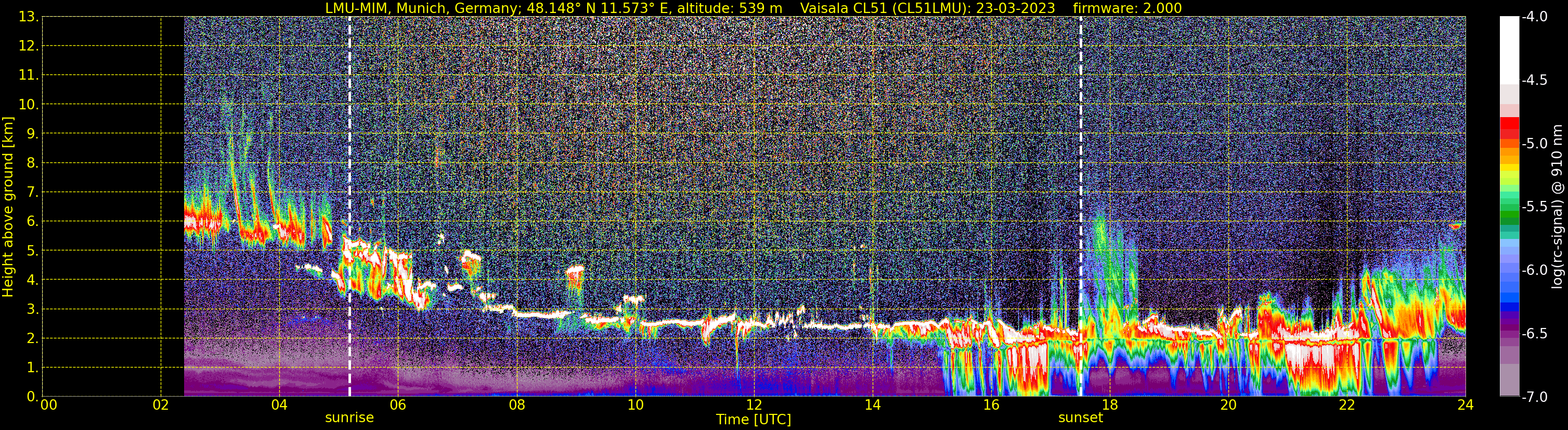This screenshot has width=1568, height=430.
Task: Click the 08 tick label on the time axis
Action: [x=517, y=405]
